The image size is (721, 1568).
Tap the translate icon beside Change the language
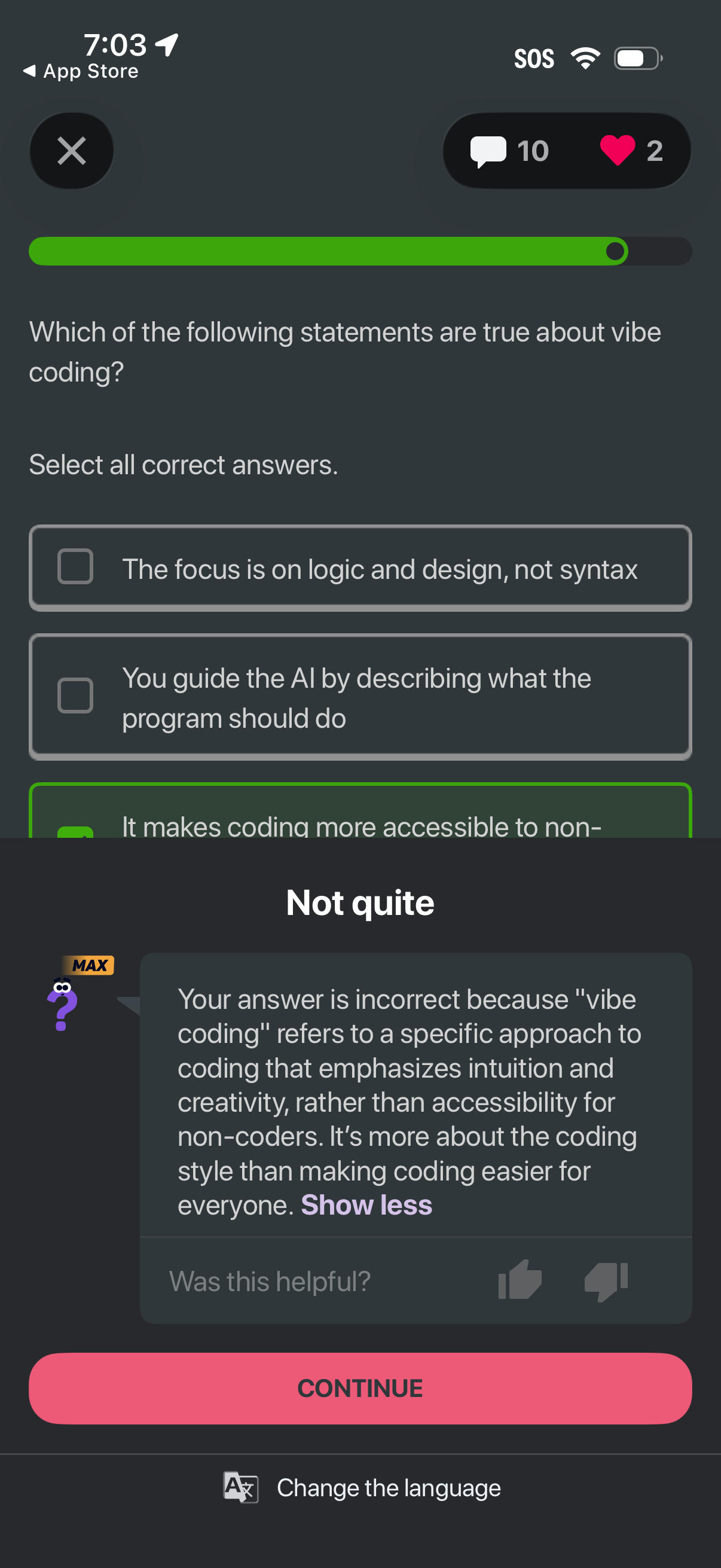[242, 1488]
